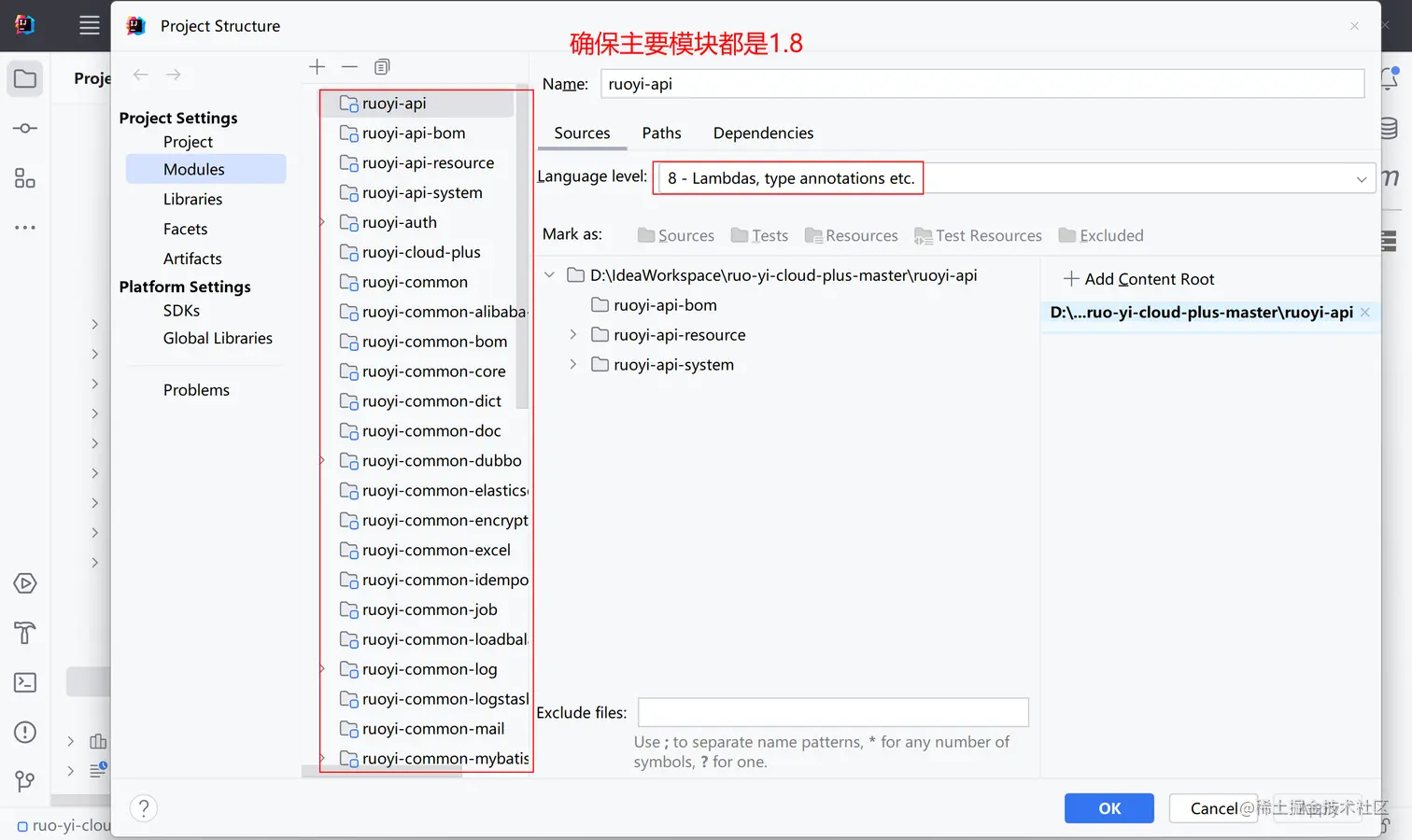Click the add module plus icon
The height and width of the screenshot is (840, 1412).
coord(318,66)
